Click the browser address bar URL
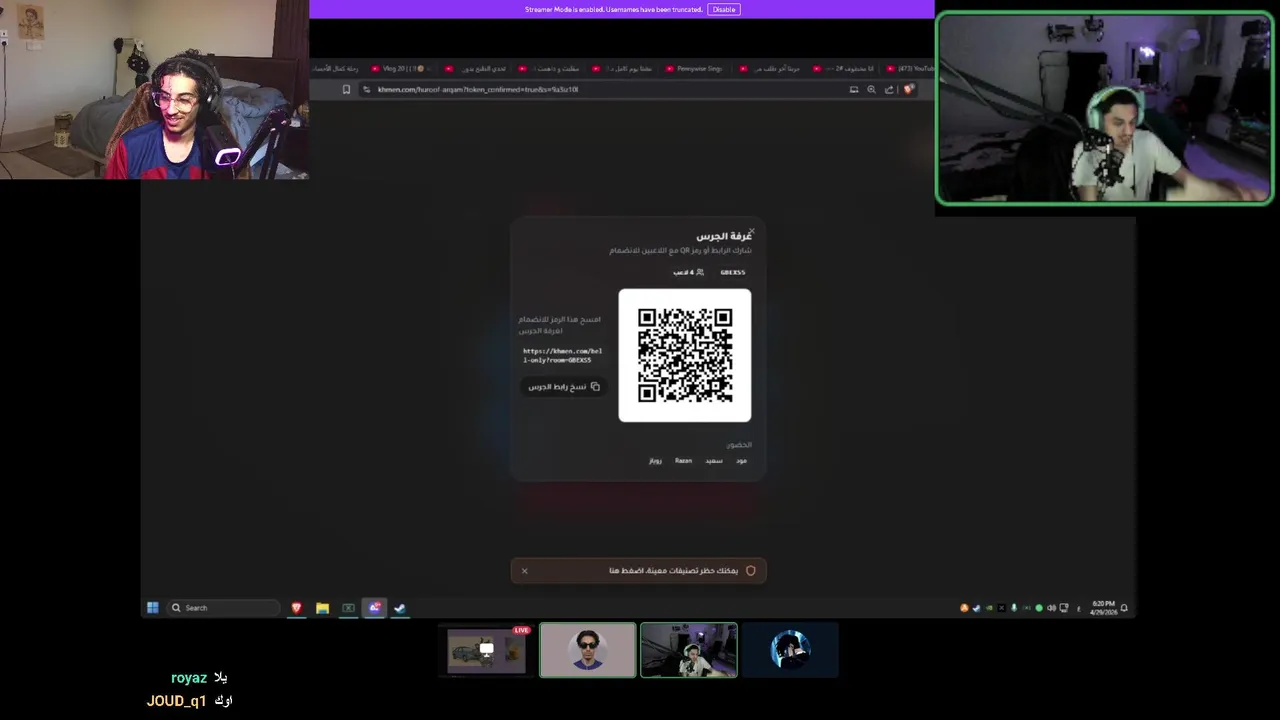The height and width of the screenshot is (720, 1280). point(478,90)
